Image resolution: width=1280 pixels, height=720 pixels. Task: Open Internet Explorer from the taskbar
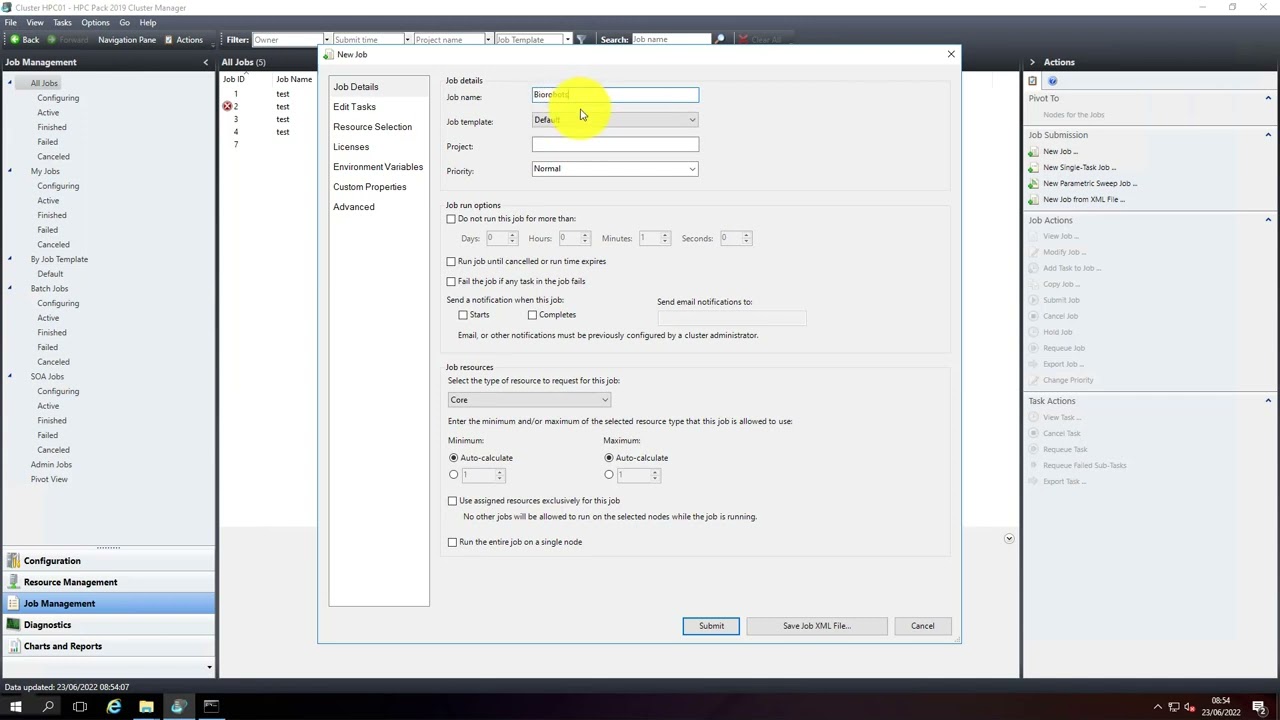114,707
